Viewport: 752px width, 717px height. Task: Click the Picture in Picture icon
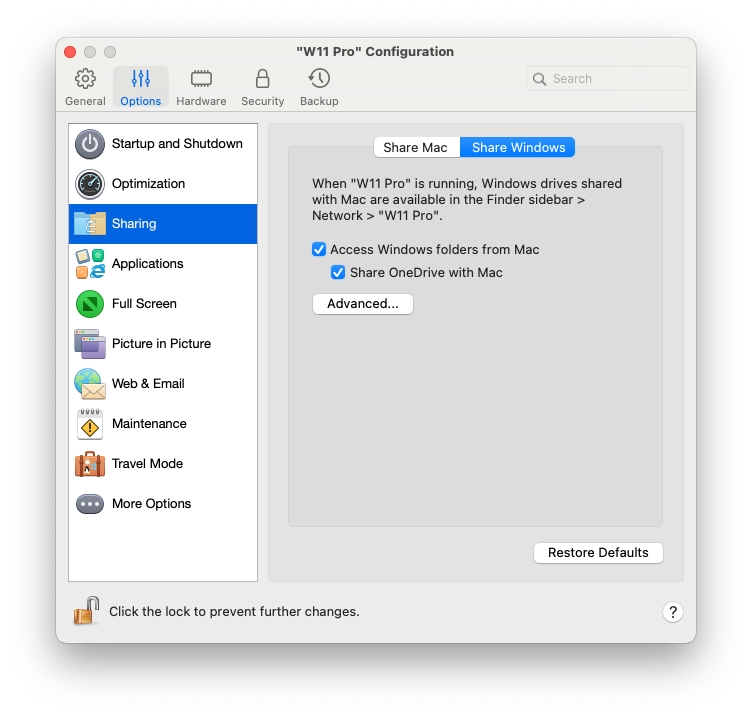(x=90, y=344)
